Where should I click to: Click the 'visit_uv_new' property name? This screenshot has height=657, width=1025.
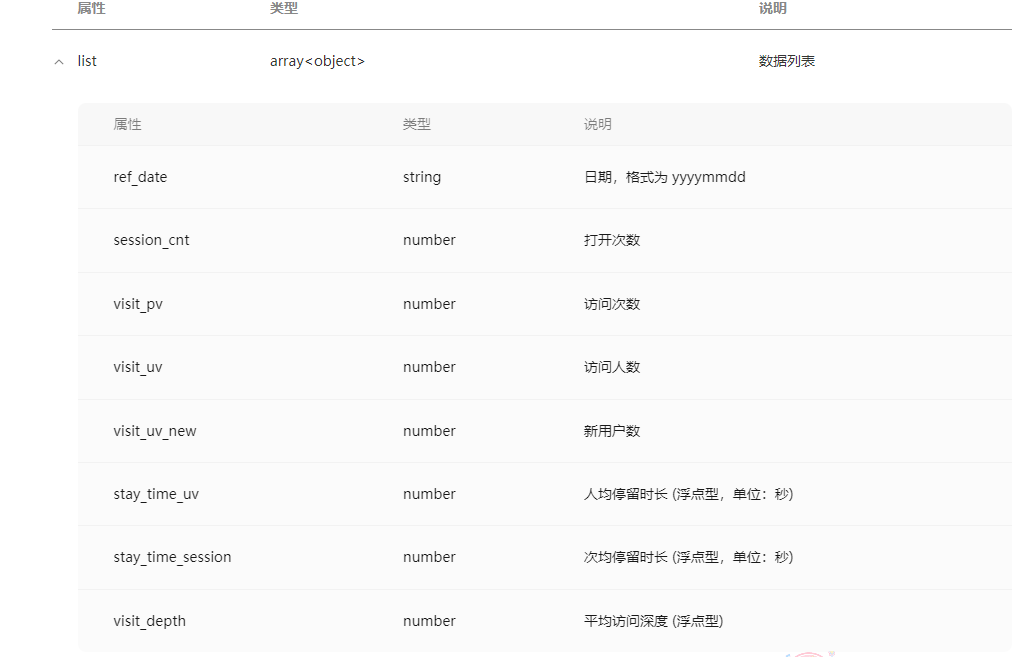(x=154, y=431)
